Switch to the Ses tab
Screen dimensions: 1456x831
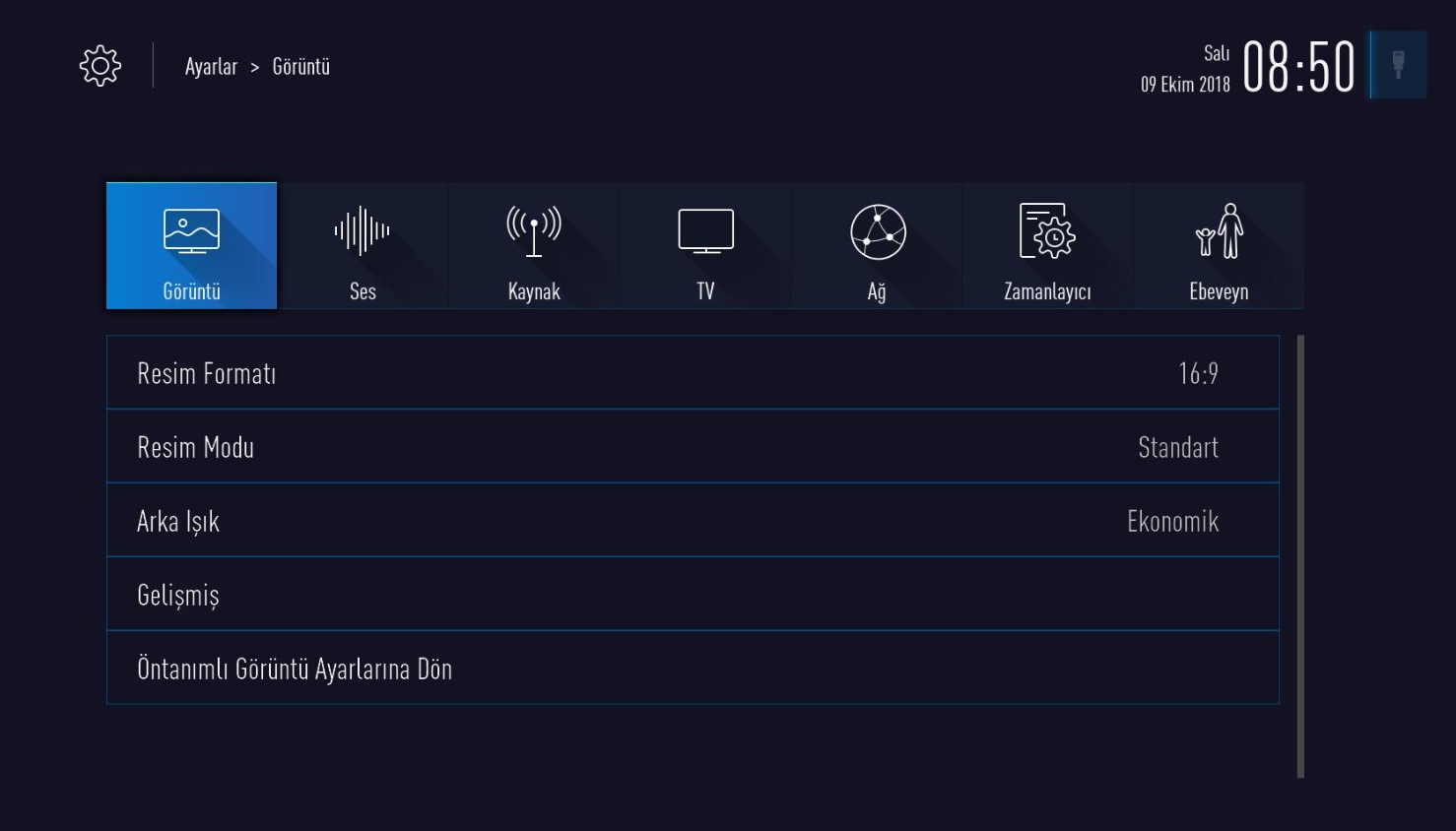(363, 246)
